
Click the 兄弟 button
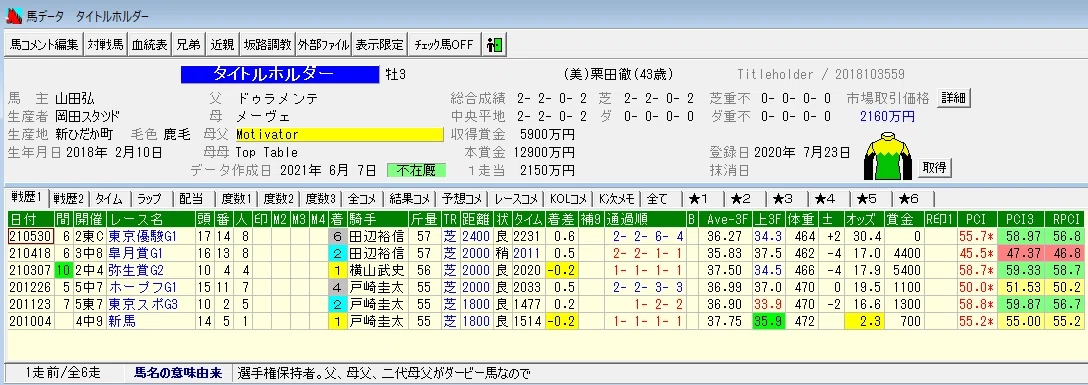pos(188,44)
